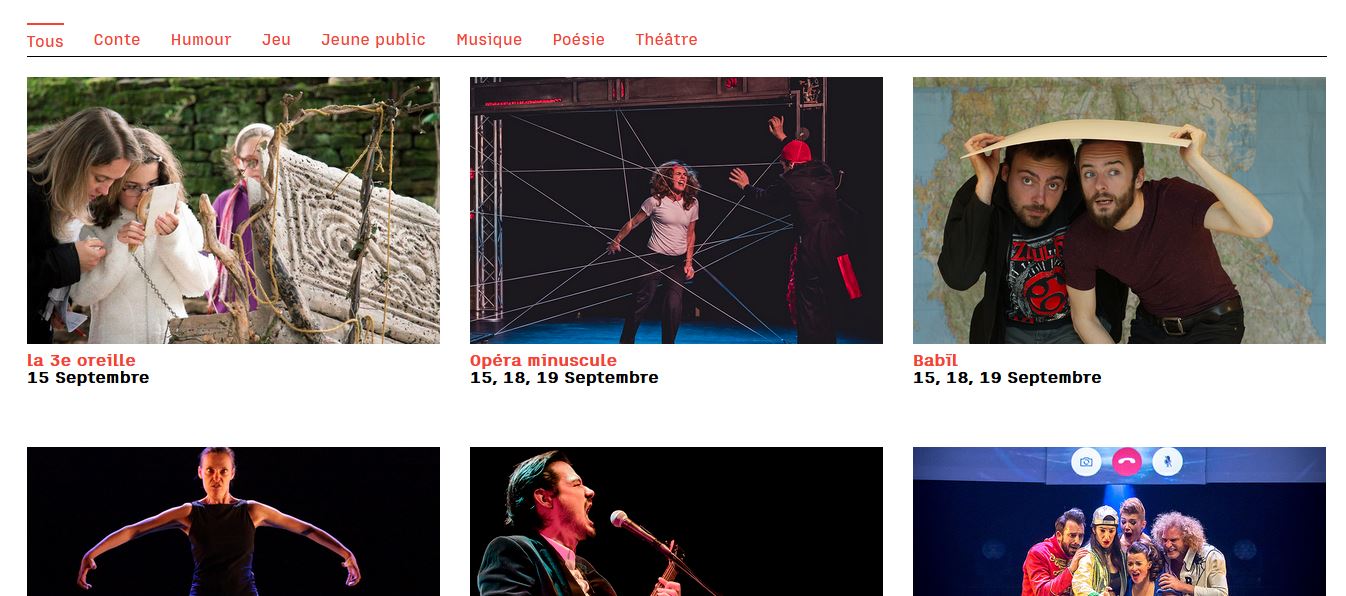The image size is (1346, 596).
Task: Open the colorful group on stage thumbnail
Action: [x=1119, y=521]
